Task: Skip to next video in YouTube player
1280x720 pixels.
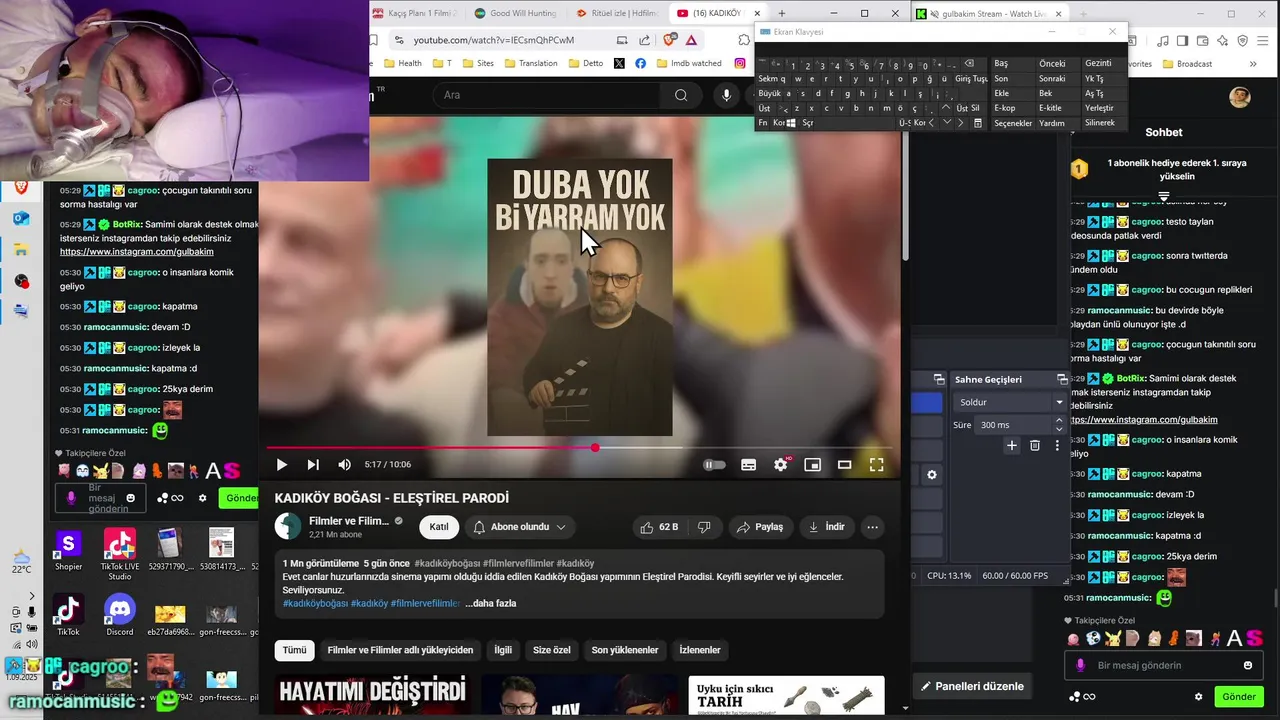Action: pos(313,464)
